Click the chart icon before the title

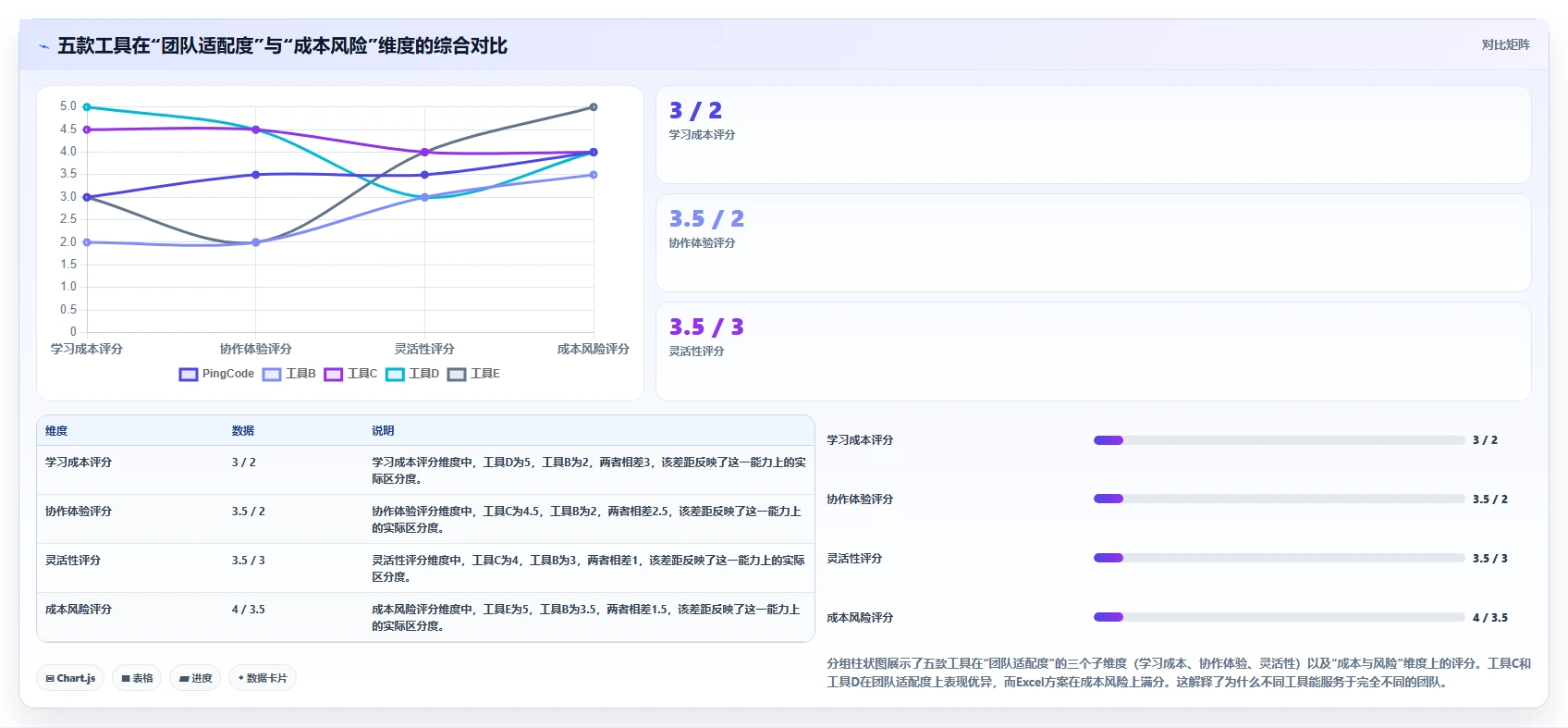coord(43,46)
